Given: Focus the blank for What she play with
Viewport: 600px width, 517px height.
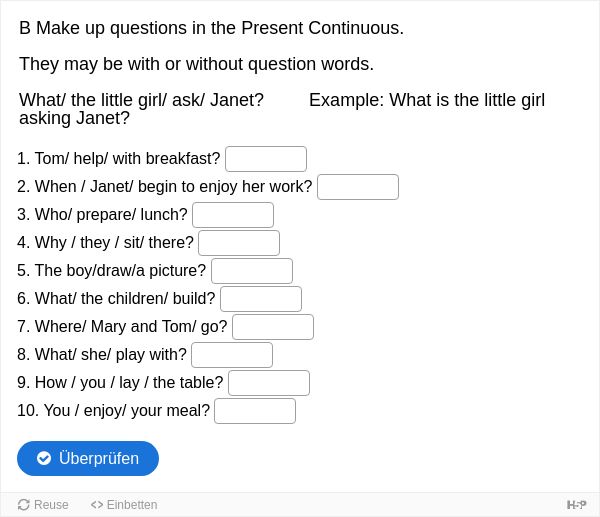Looking at the screenshot, I should click(232, 355).
